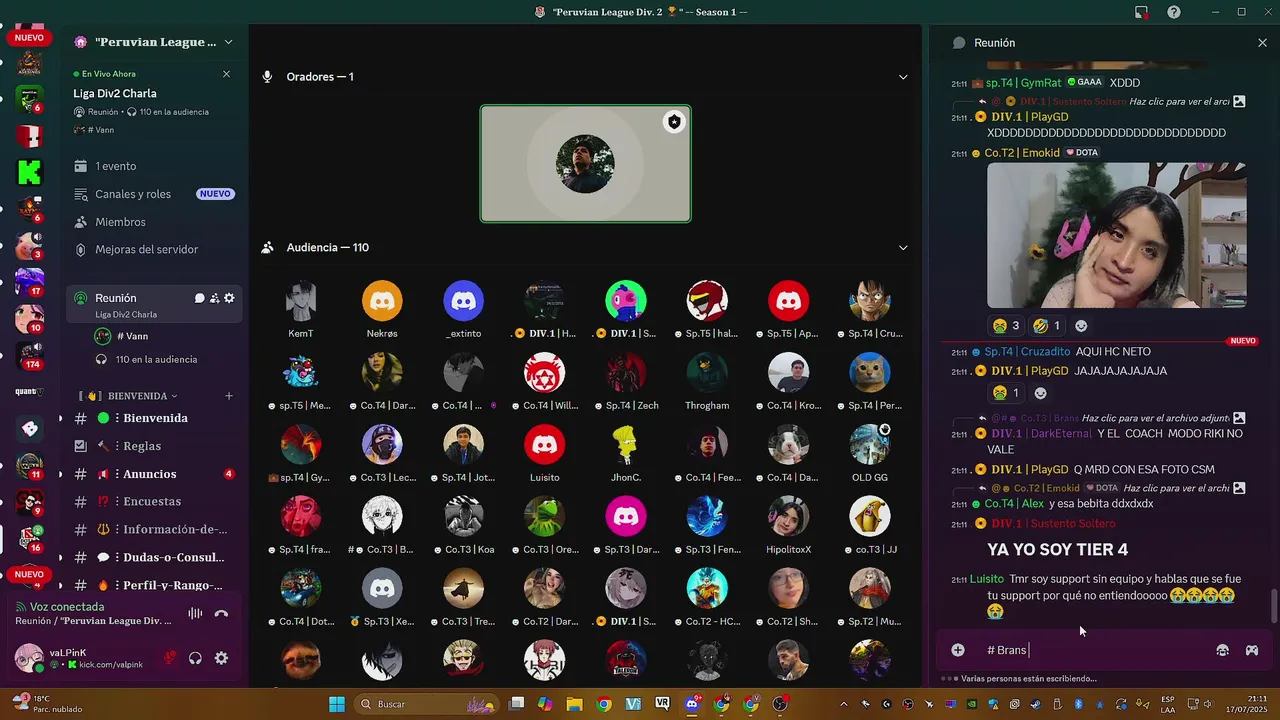This screenshot has width=1280, height=720.
Task: Collapse the Audiencia — 110 section chevron
Action: 903,248
